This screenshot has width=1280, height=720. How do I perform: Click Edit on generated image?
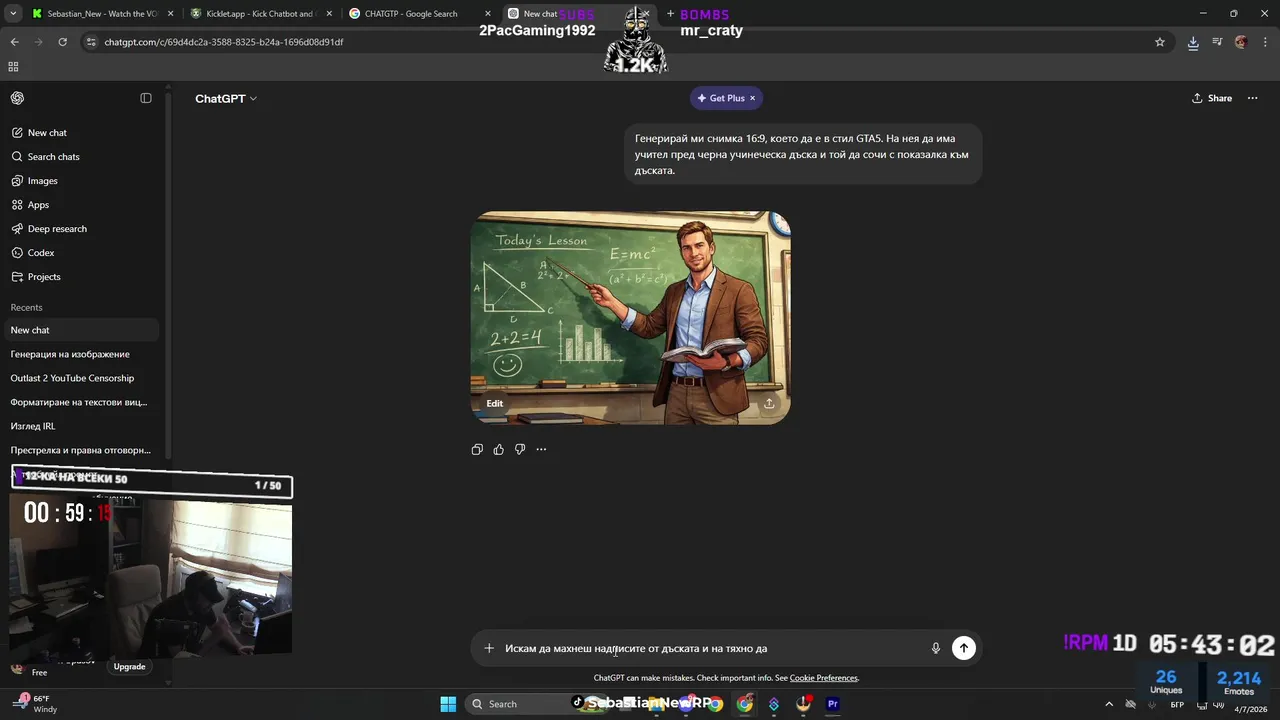[494, 403]
